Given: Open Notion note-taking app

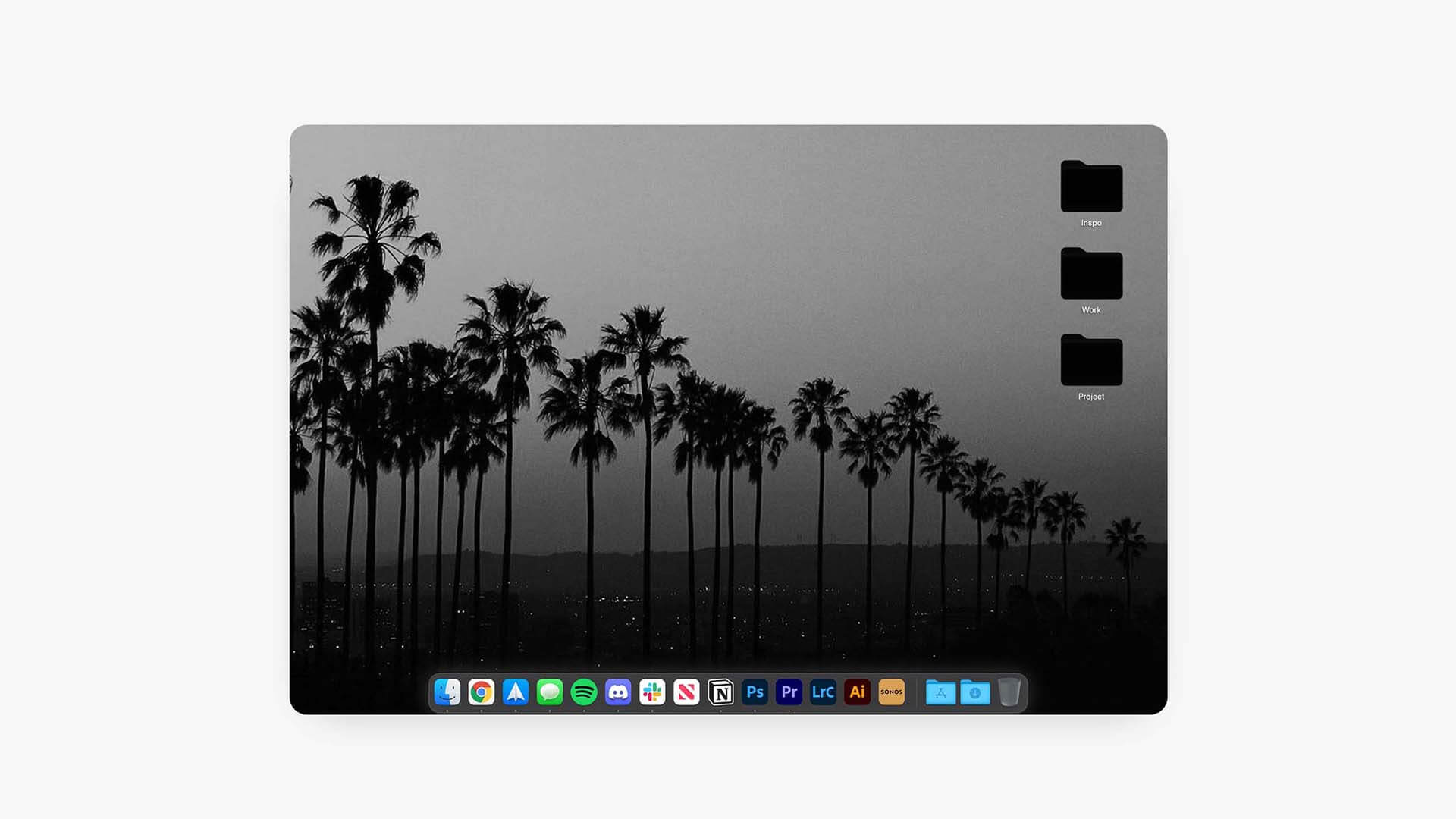Looking at the screenshot, I should [x=721, y=692].
